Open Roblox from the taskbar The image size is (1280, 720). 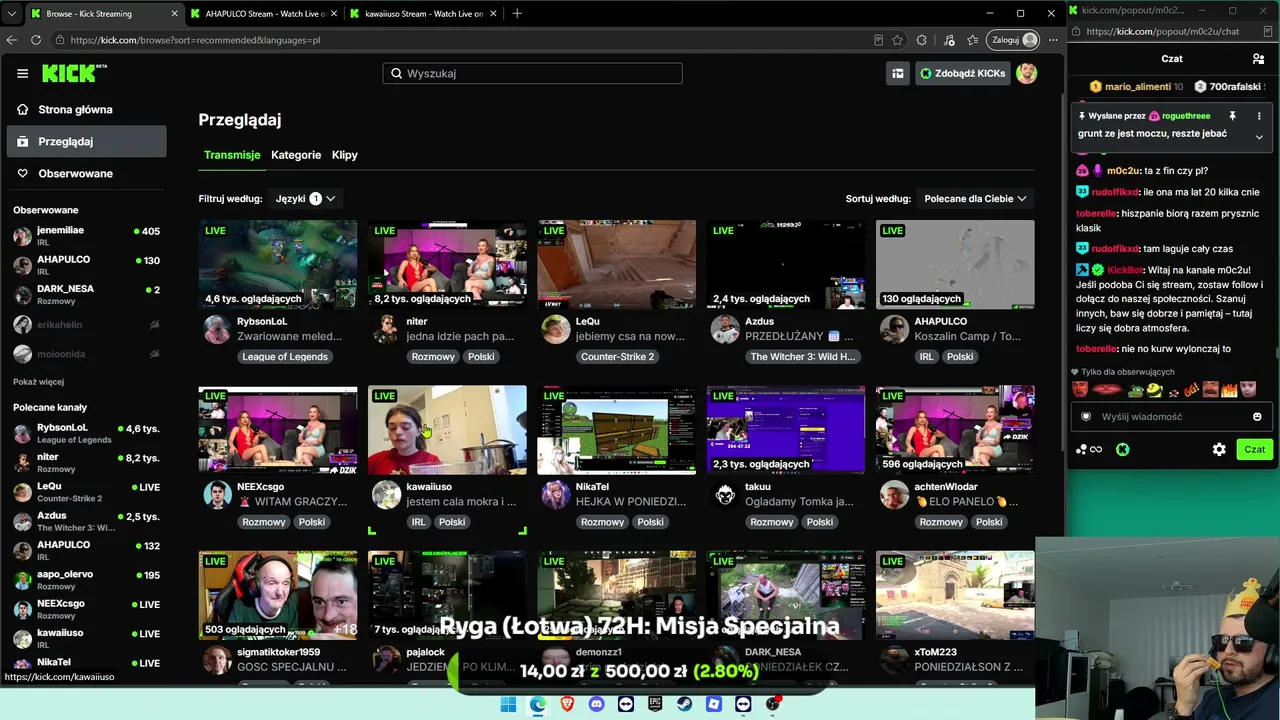point(713,704)
